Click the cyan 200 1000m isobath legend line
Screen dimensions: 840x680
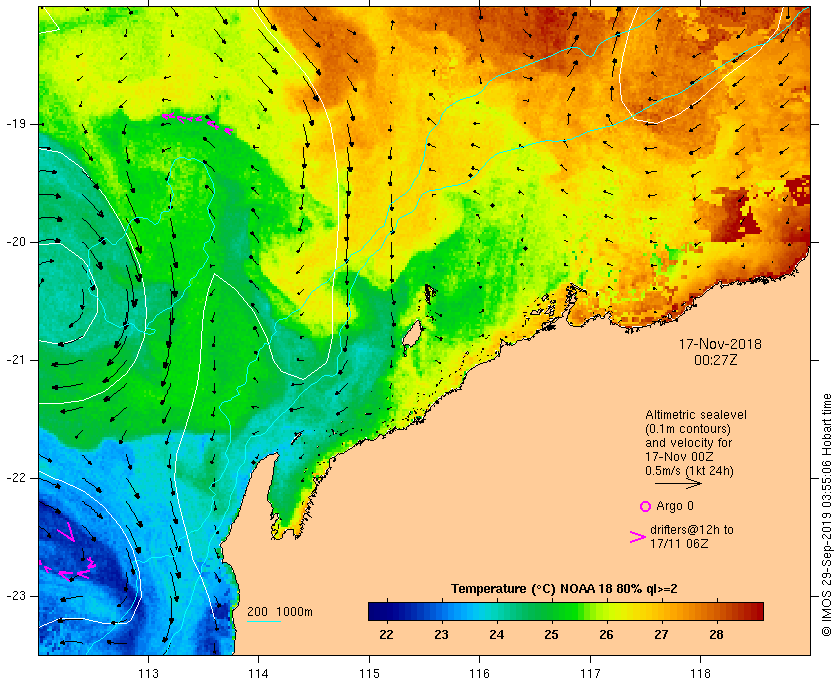pyautogui.click(x=264, y=622)
